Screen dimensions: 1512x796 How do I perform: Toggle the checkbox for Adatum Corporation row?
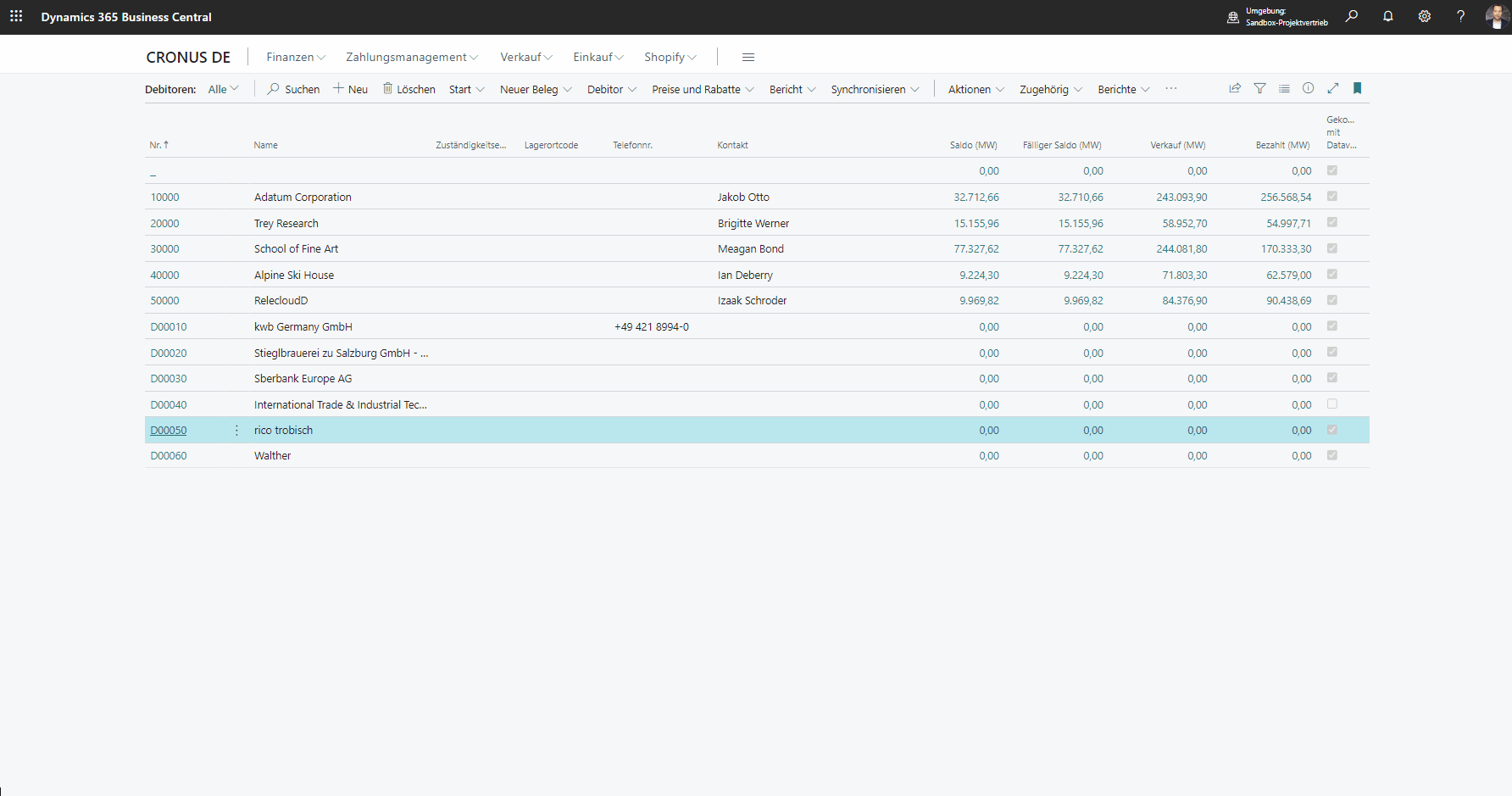pyautogui.click(x=1332, y=197)
